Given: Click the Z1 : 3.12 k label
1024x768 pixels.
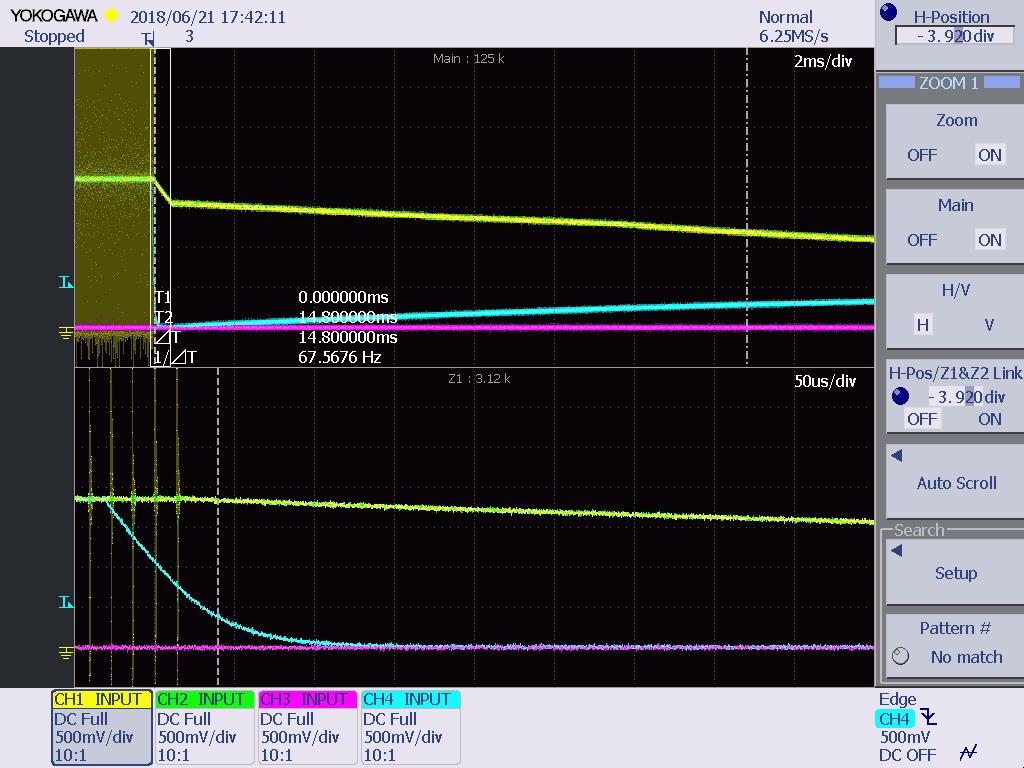Looking at the screenshot, I should coord(479,378).
